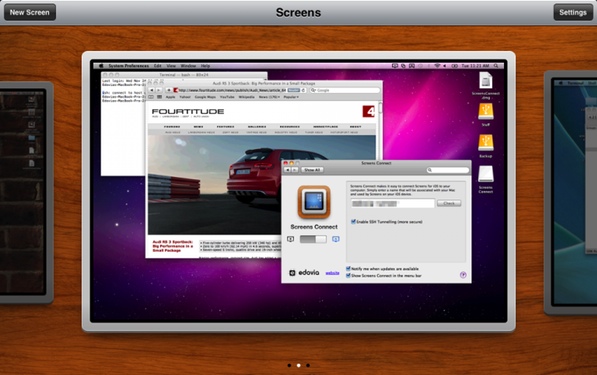Click Safari's reload button

click(303, 90)
